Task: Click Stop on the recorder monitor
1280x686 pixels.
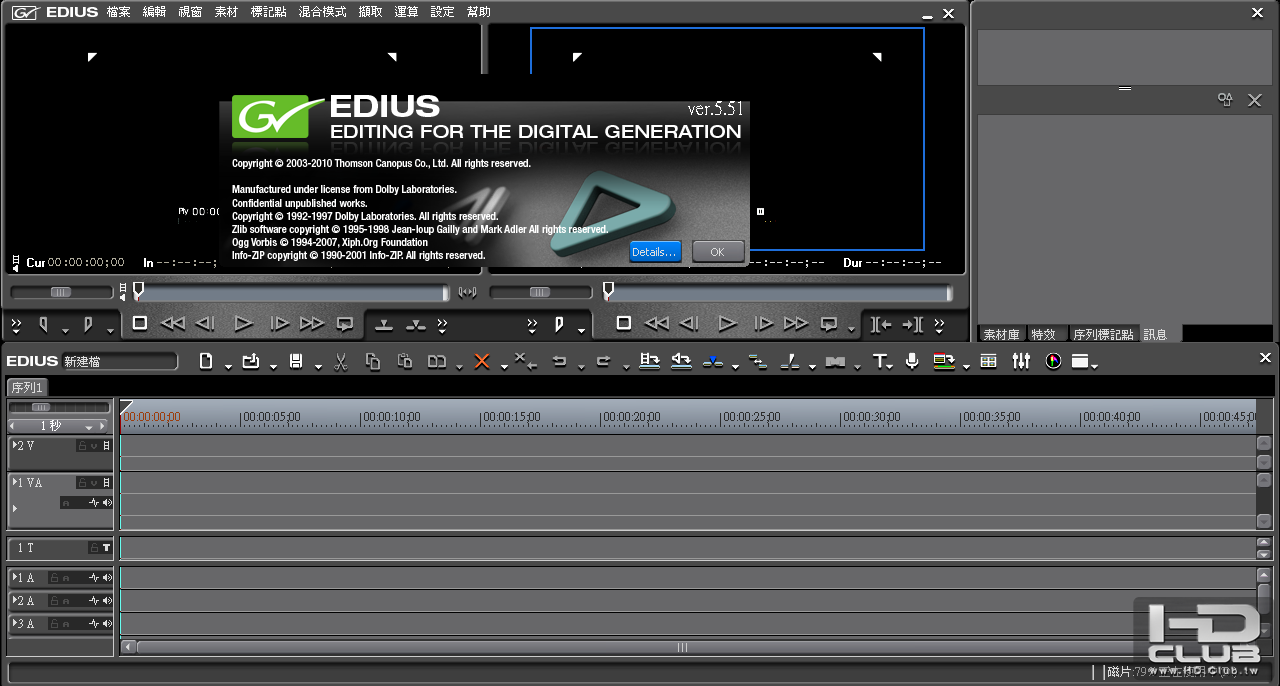Action: (623, 323)
